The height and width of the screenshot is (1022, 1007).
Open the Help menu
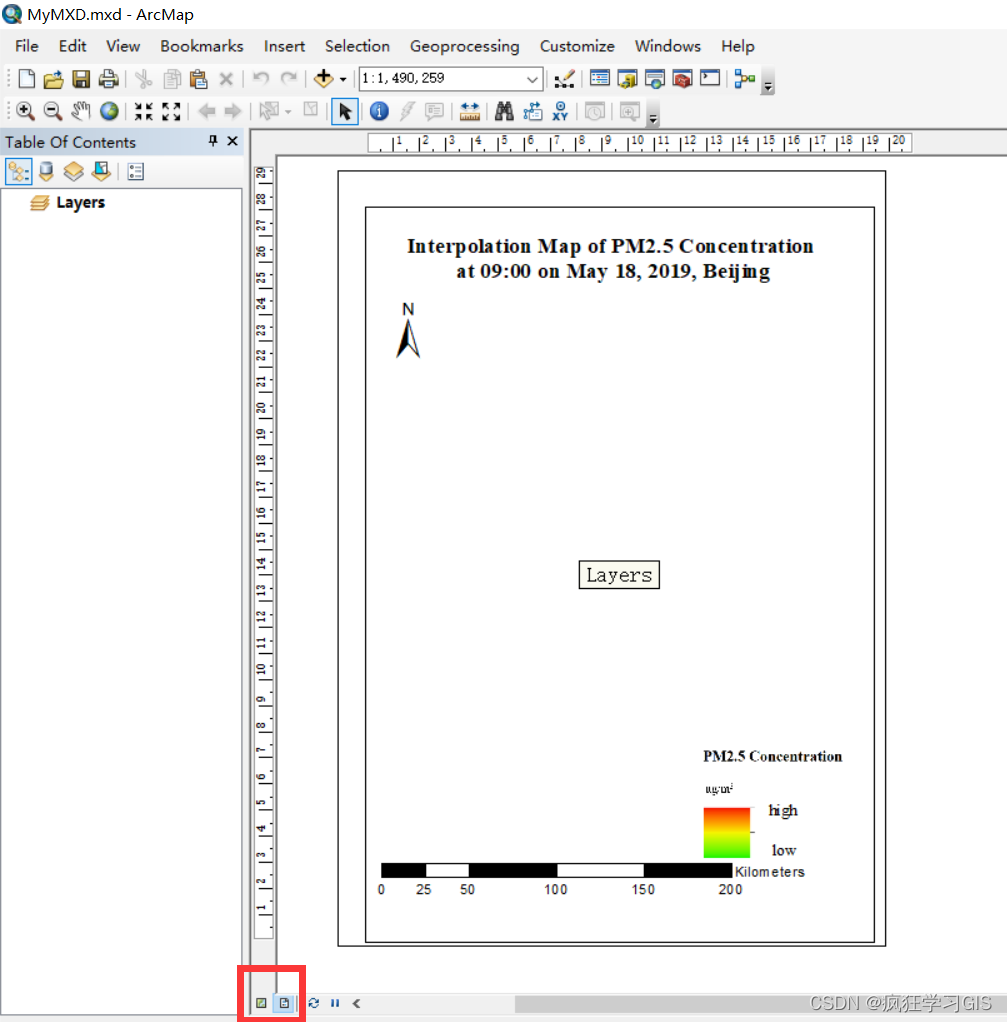tap(738, 46)
